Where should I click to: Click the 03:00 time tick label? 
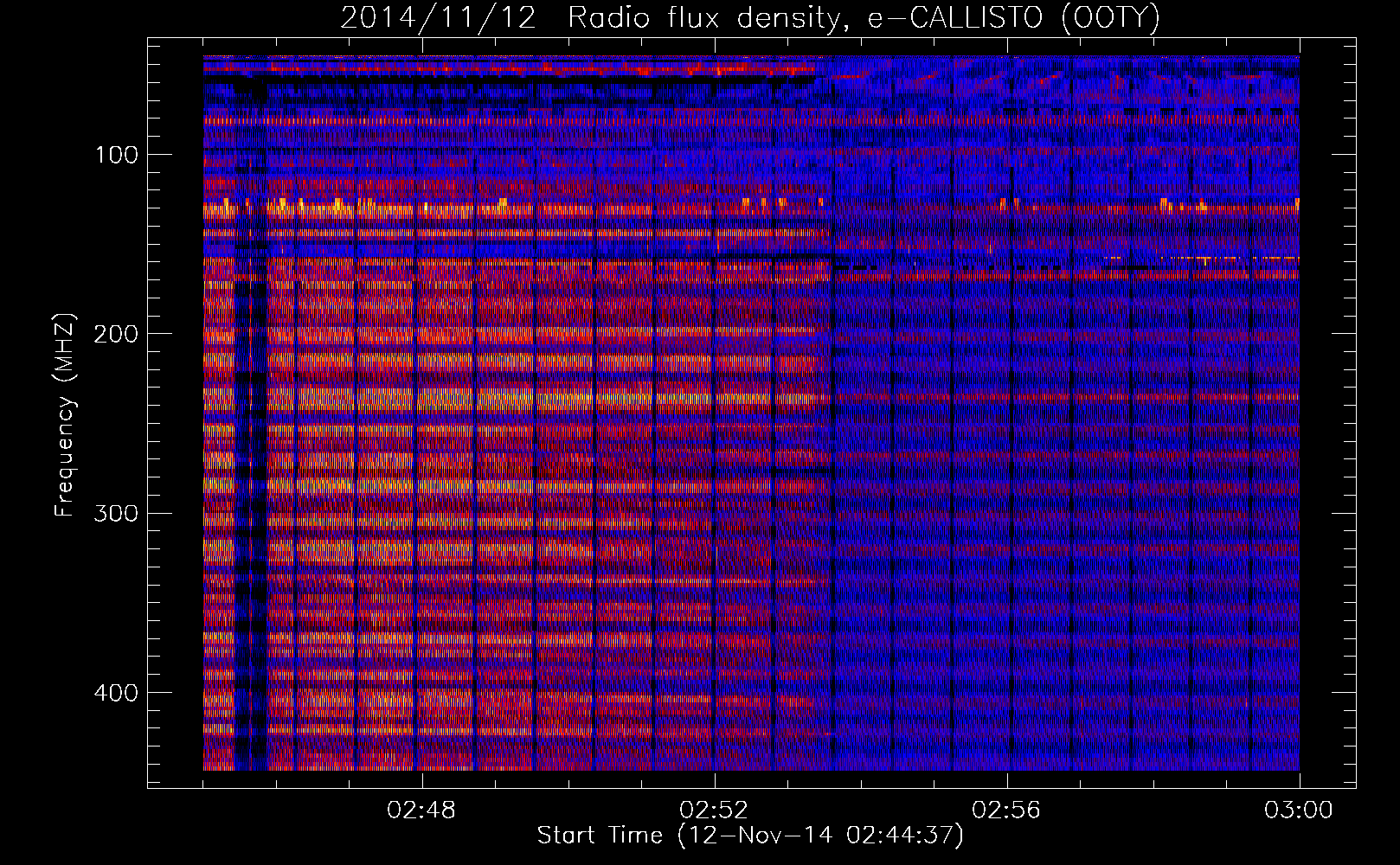[x=1299, y=811]
